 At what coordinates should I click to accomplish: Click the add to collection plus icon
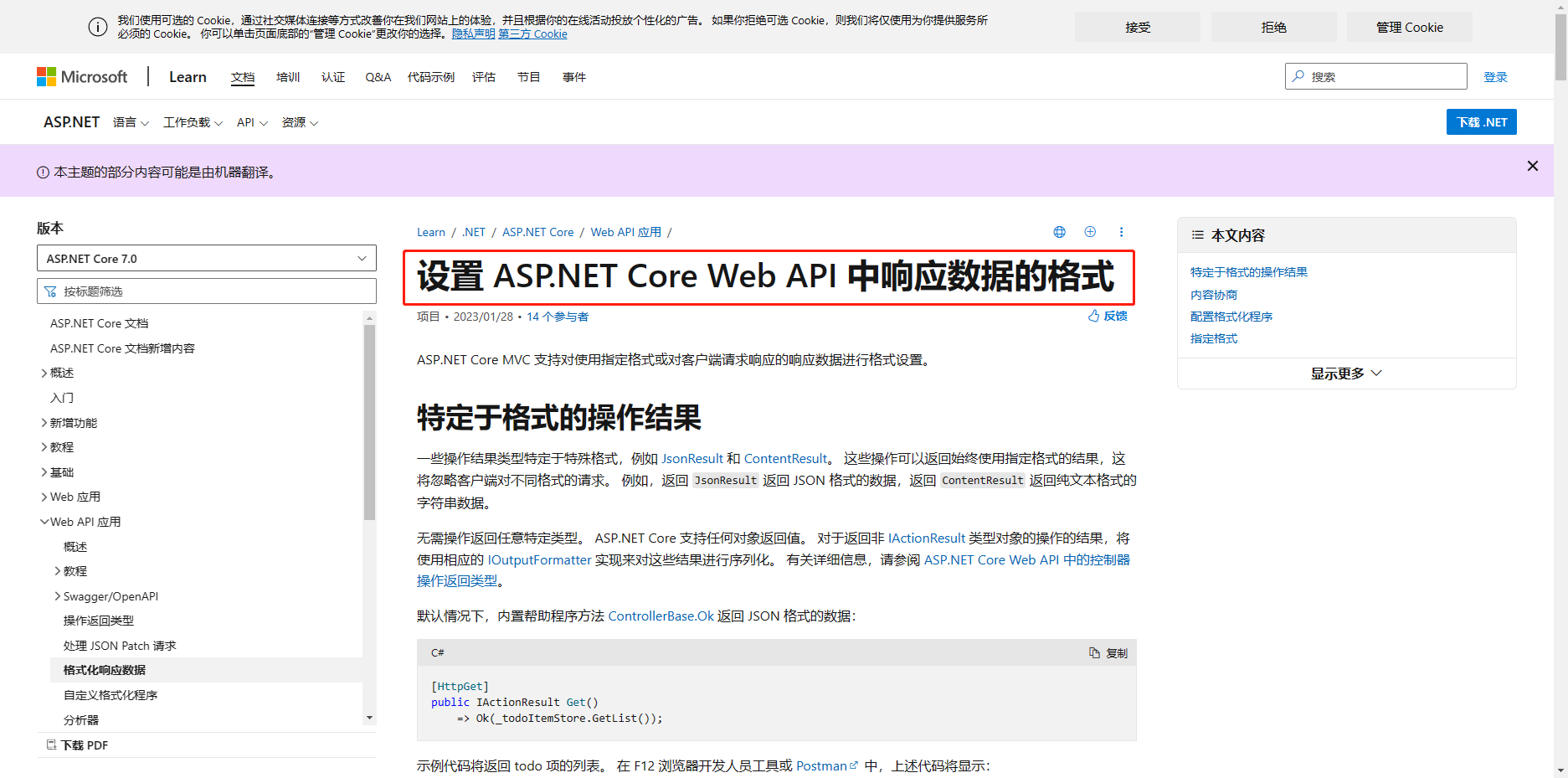point(1090,232)
